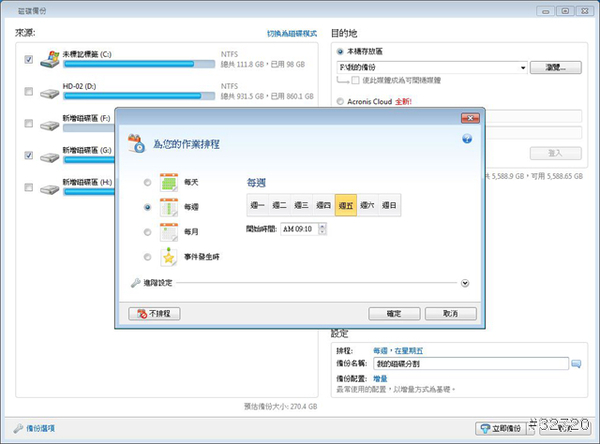The width and height of the screenshot is (600, 444).
Task: Open the 增量 backup scheme link
Action: pyautogui.click(x=380, y=379)
